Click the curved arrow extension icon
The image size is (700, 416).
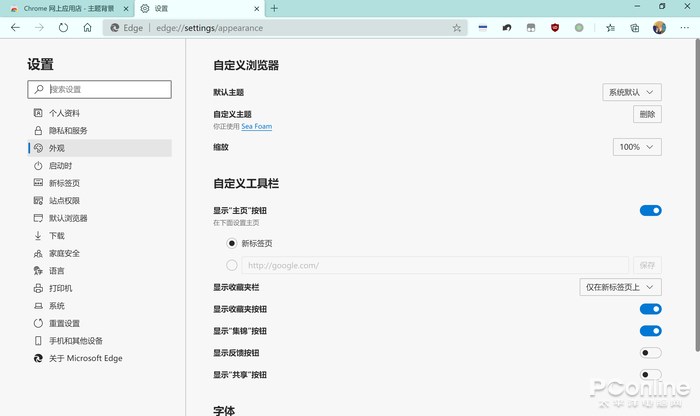coord(507,28)
